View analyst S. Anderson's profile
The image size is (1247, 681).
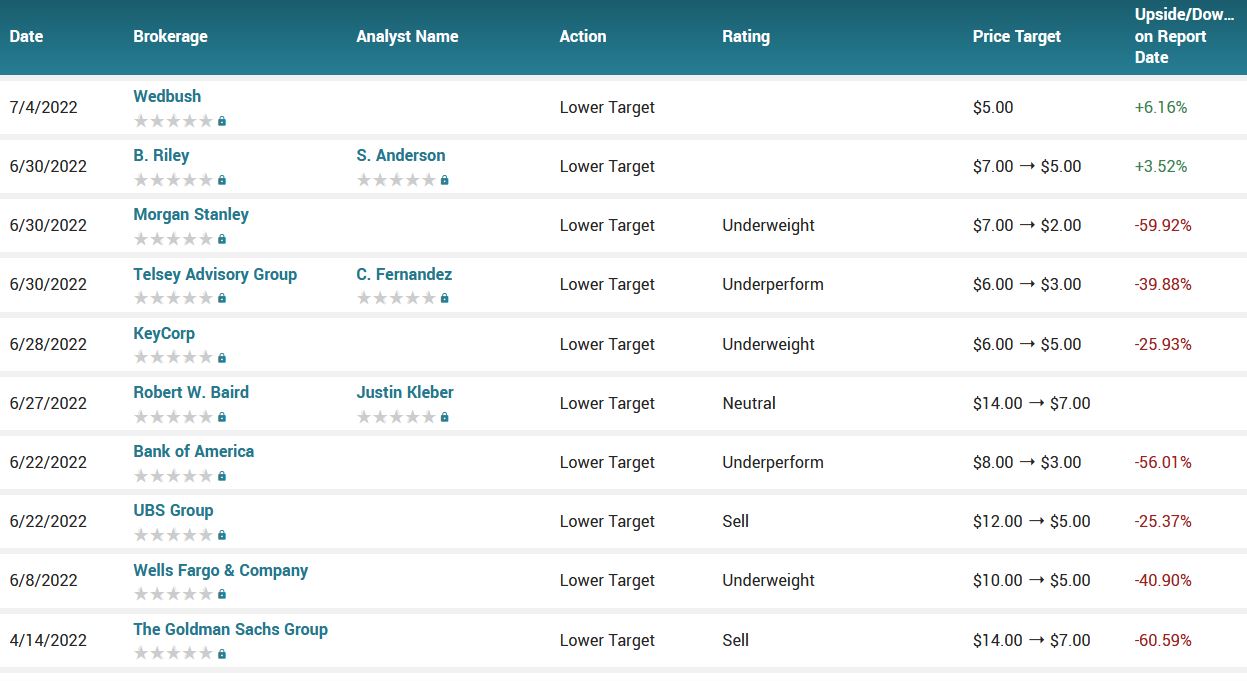click(x=401, y=155)
